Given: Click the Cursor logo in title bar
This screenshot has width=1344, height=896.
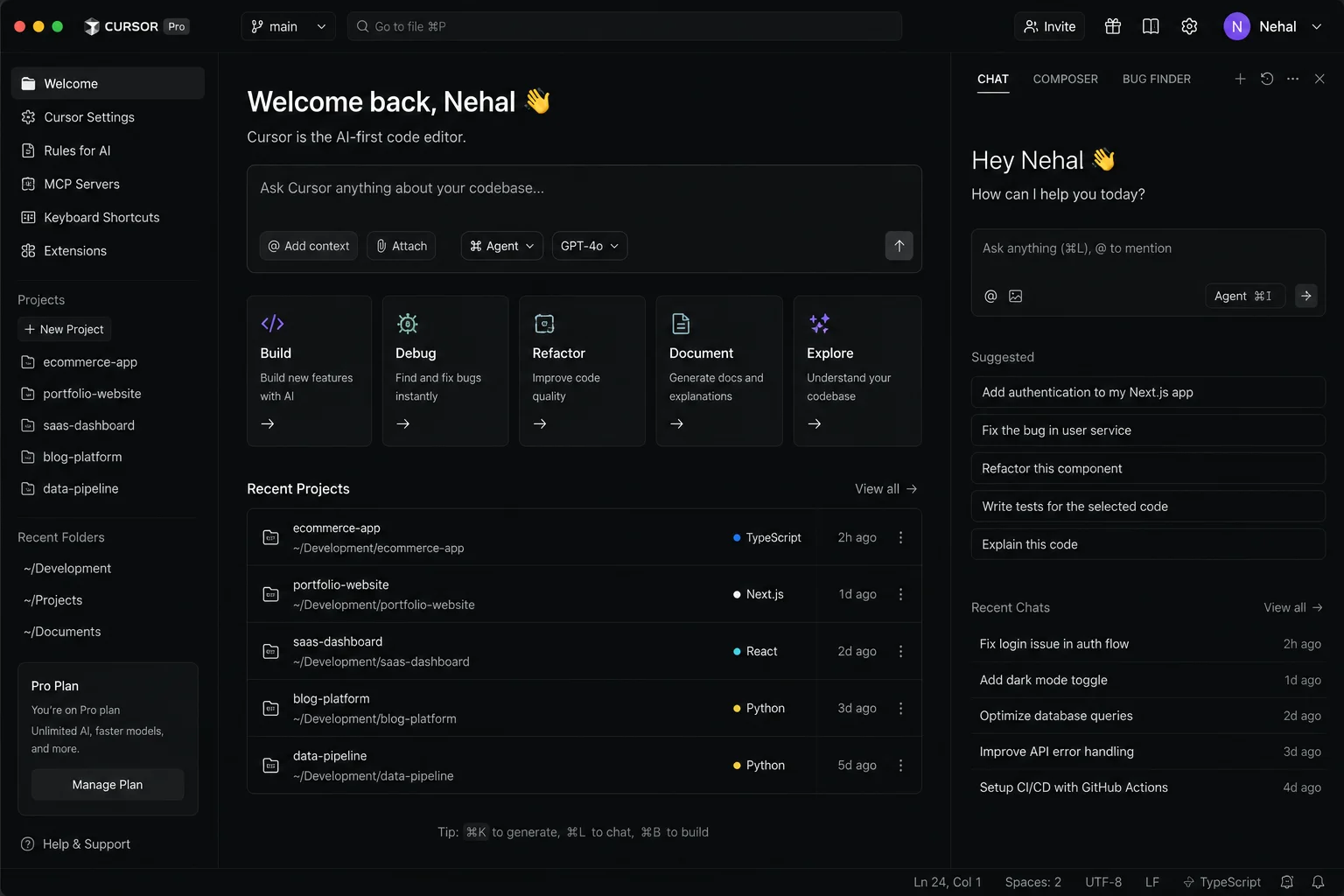Looking at the screenshot, I should tap(92, 26).
